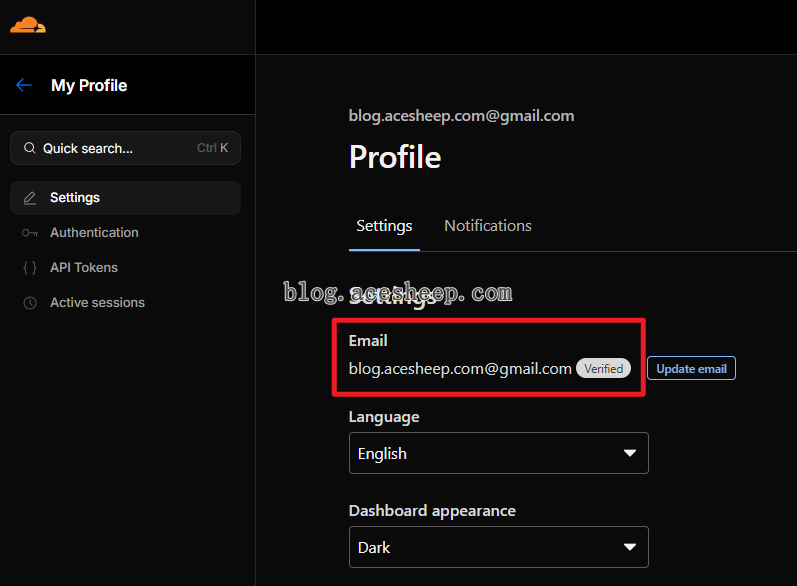Click the arrow on the Dark dropdown

[x=630, y=547]
